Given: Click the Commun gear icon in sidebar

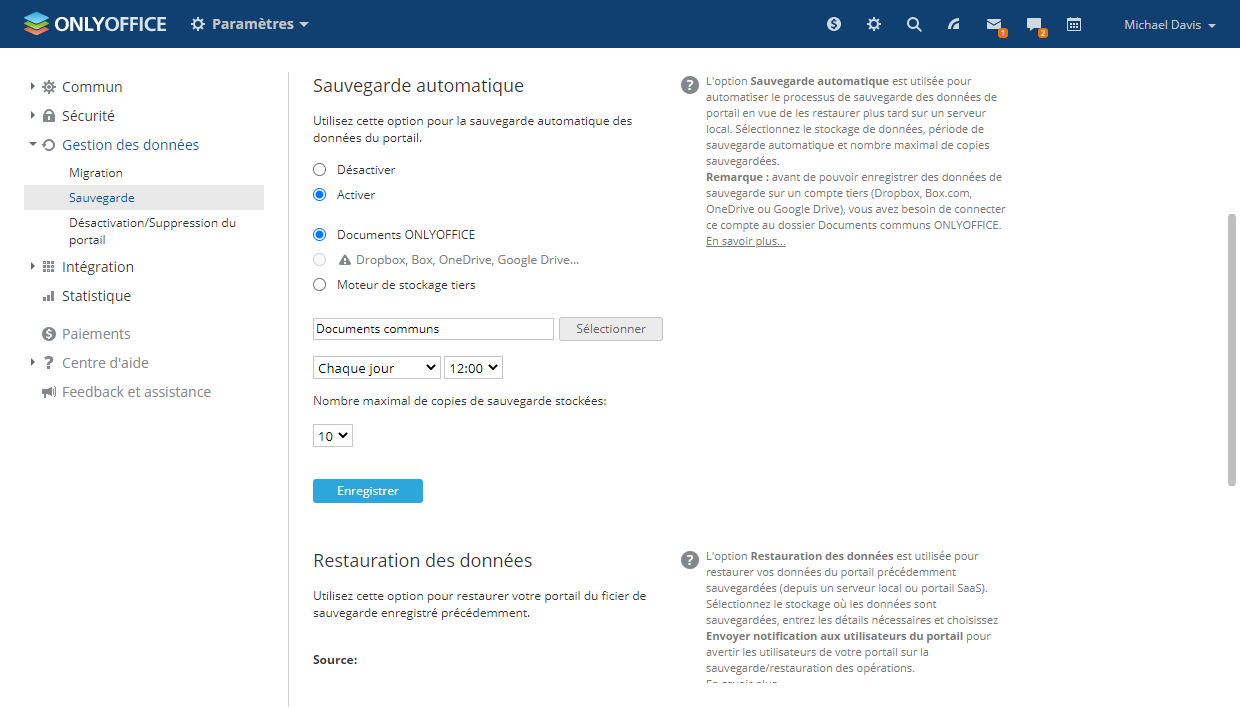Looking at the screenshot, I should 49,87.
